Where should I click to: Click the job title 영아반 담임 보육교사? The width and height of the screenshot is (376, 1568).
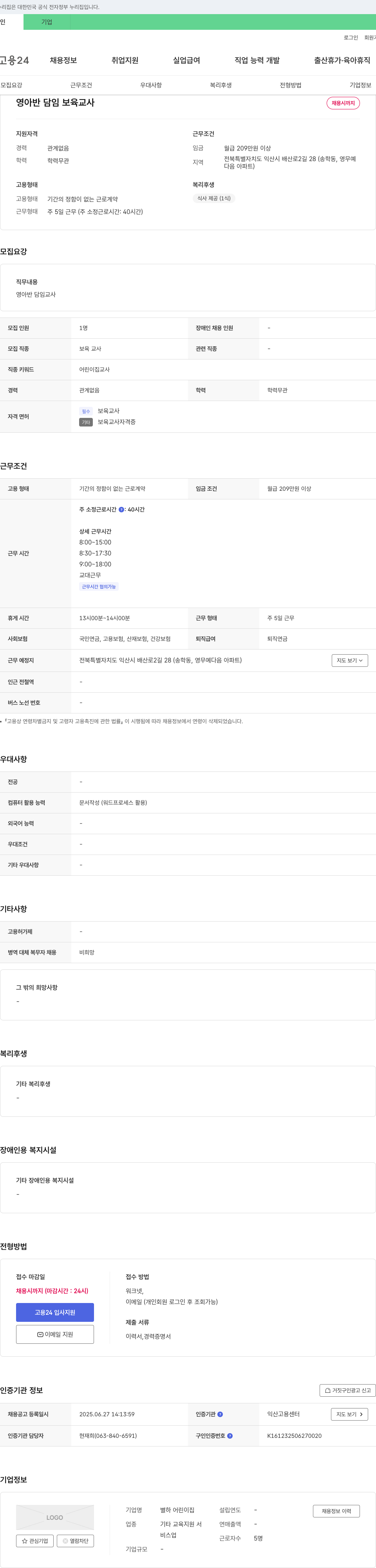[55, 103]
